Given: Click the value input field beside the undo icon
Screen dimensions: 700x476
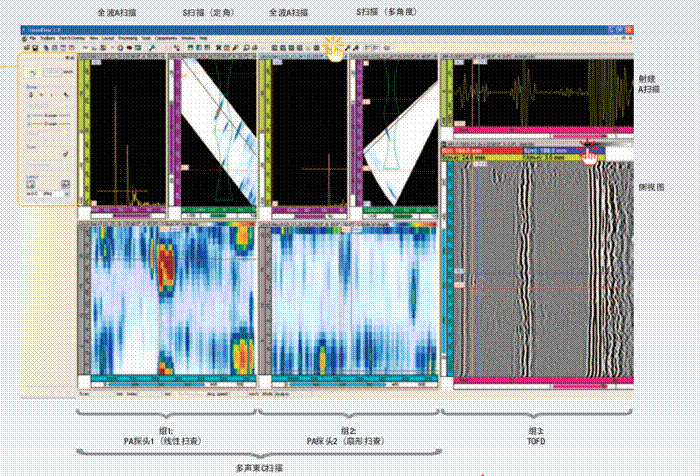Looking at the screenshot, I should pyautogui.click(x=53, y=71).
